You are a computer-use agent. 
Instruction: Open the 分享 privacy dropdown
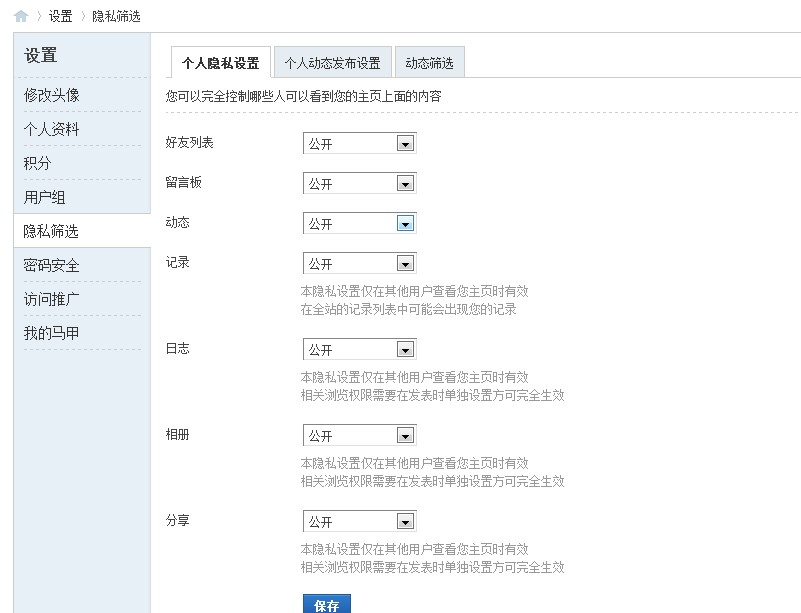[359, 522]
